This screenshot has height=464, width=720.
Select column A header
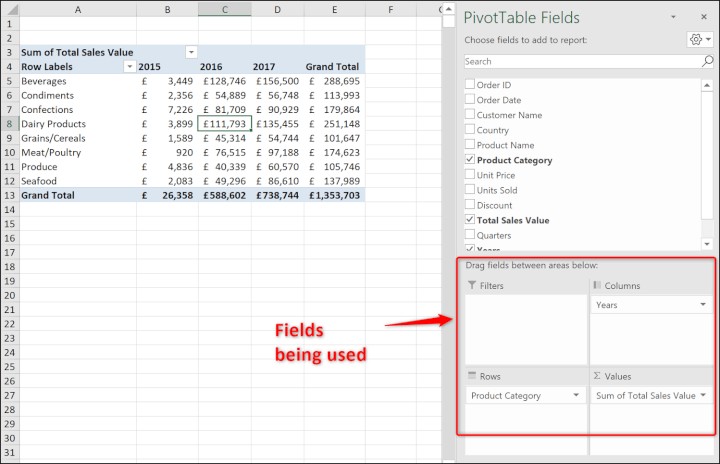[78, 9]
